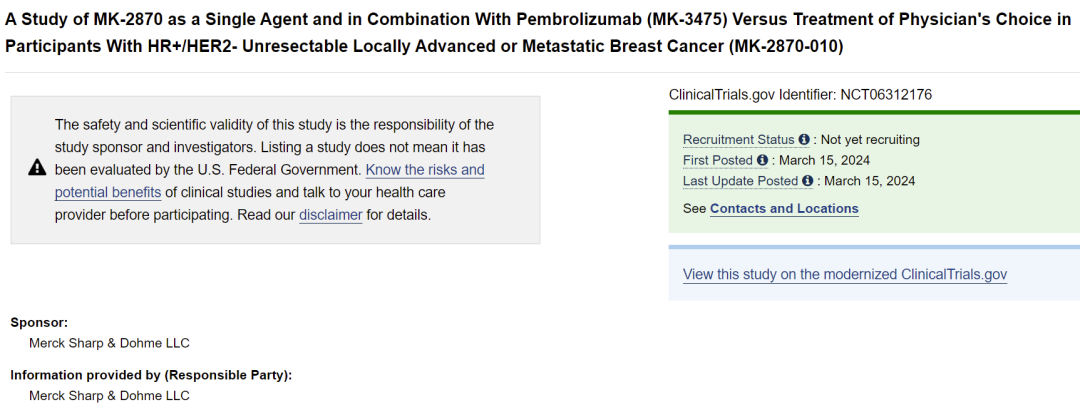This screenshot has width=1080, height=412.
Task: Click the 'Not yet recruiting' status text
Action: pos(870,140)
